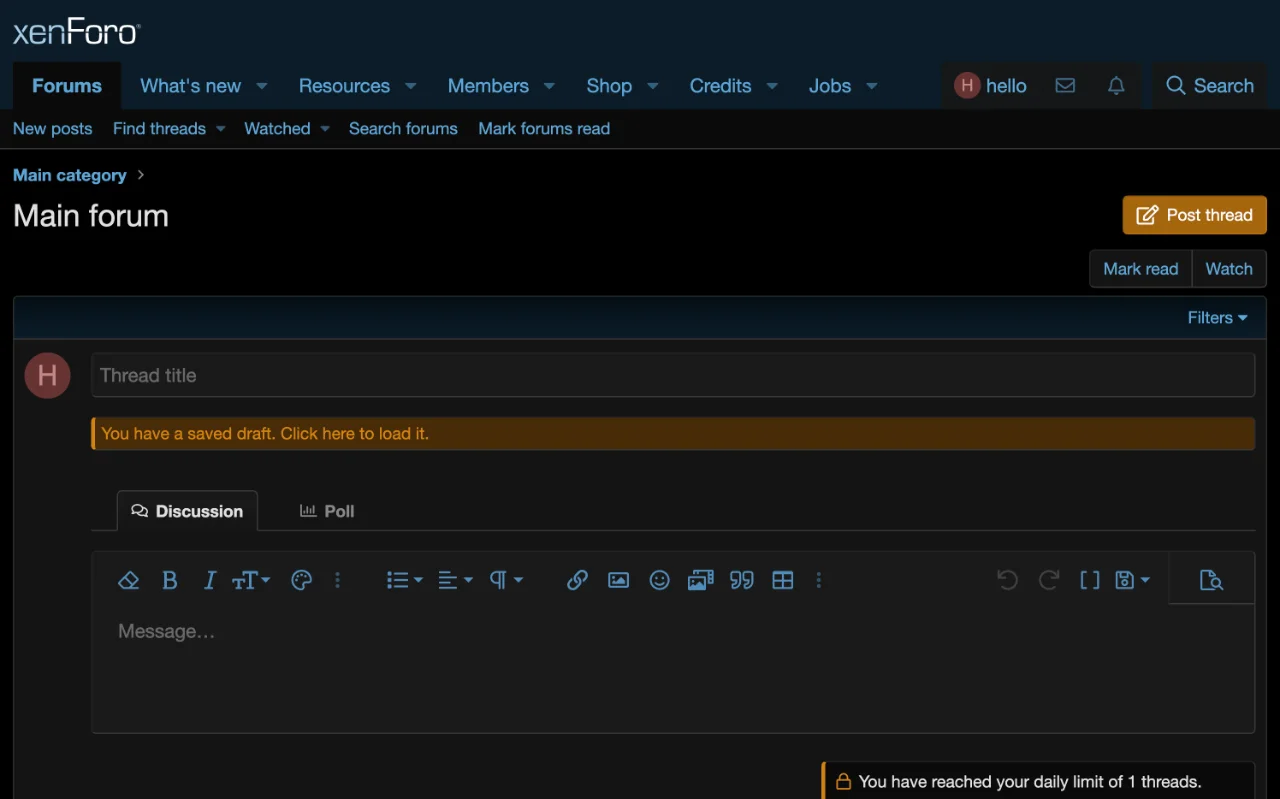Toggle italic text formatting
This screenshot has width=1280, height=799.
210,580
